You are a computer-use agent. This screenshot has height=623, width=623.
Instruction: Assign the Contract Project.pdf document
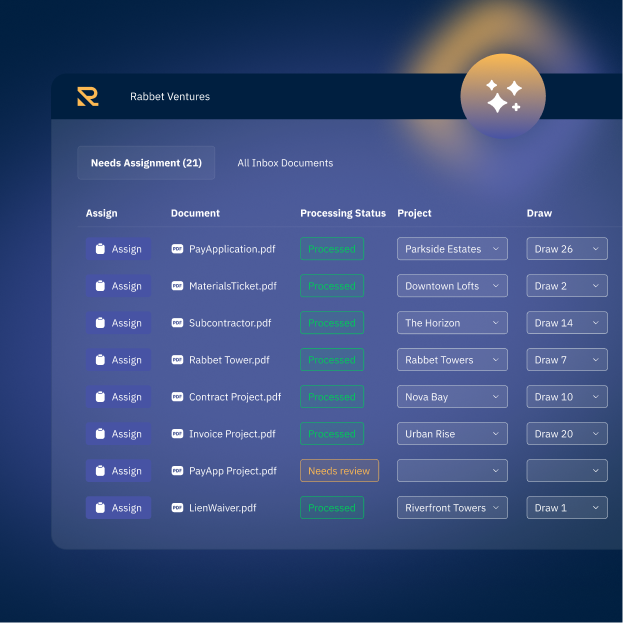[118, 397]
